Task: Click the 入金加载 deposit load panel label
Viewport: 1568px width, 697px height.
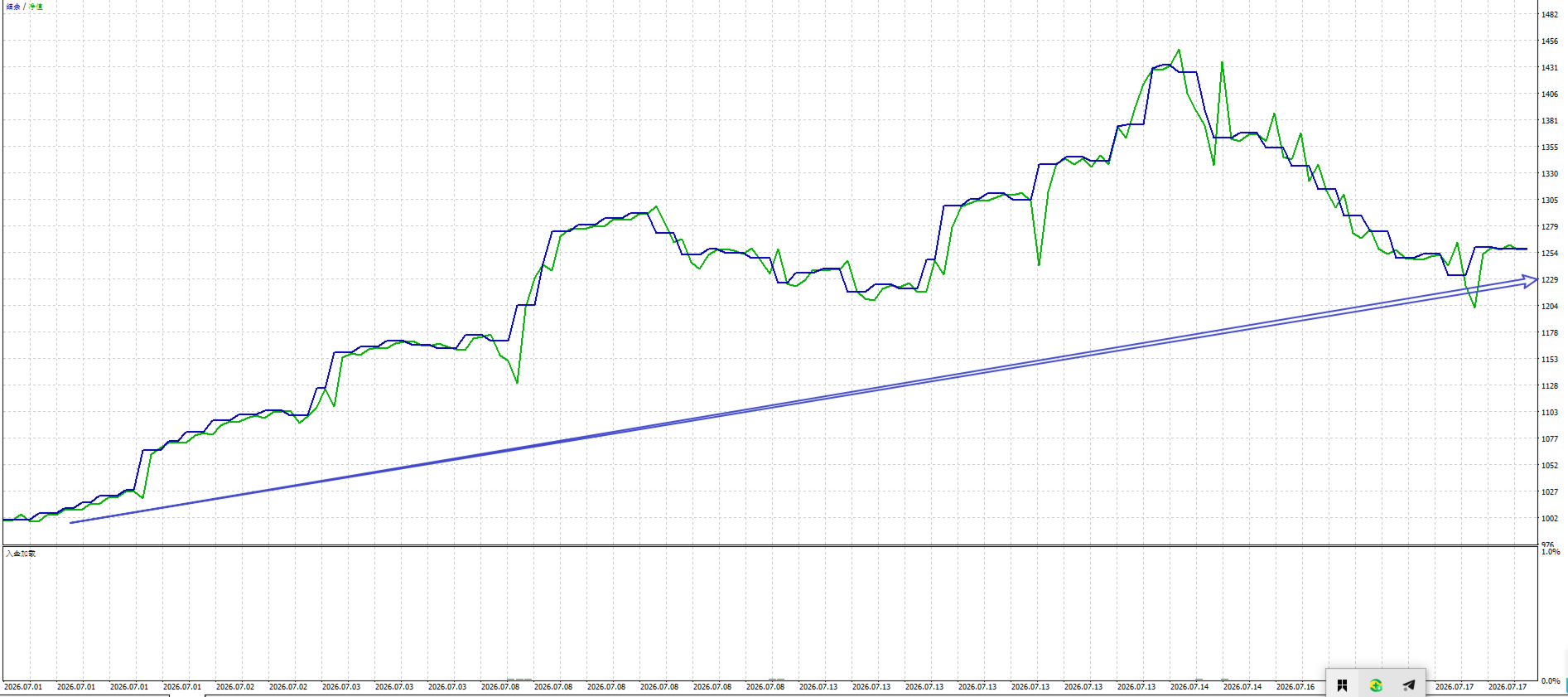Action: (x=21, y=554)
